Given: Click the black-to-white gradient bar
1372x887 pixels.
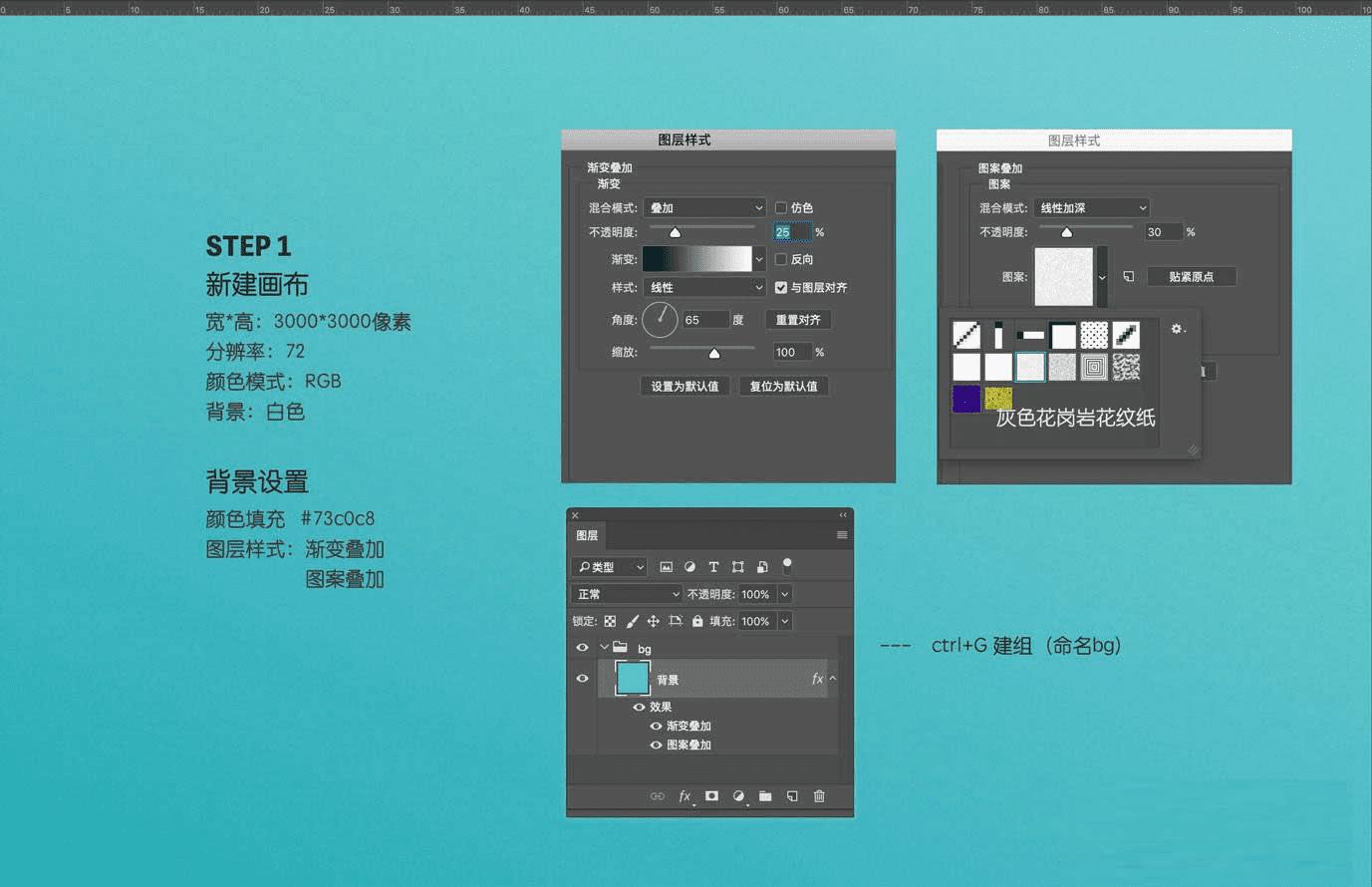Looking at the screenshot, I should point(696,259).
